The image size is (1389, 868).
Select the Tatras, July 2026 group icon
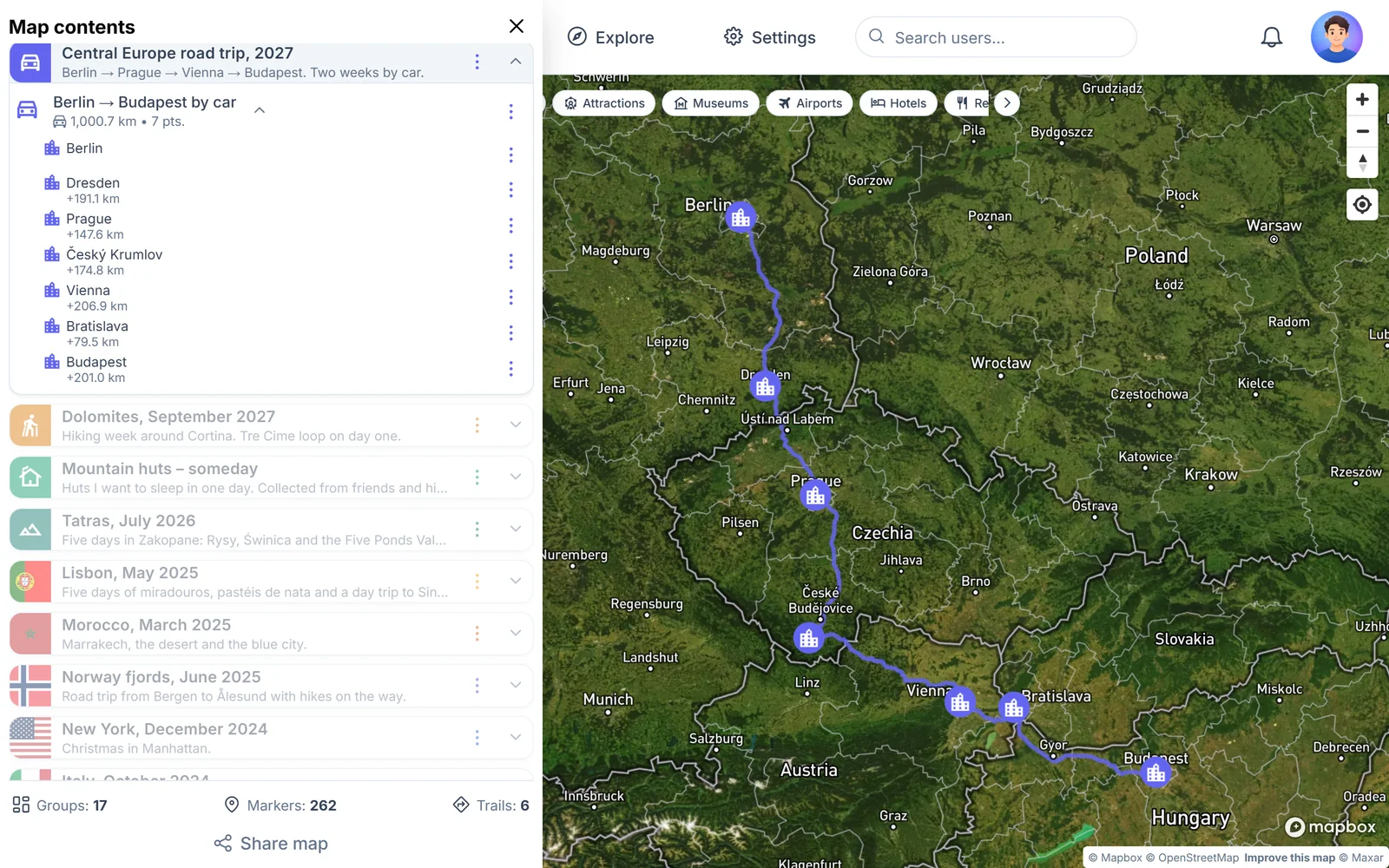click(30, 529)
